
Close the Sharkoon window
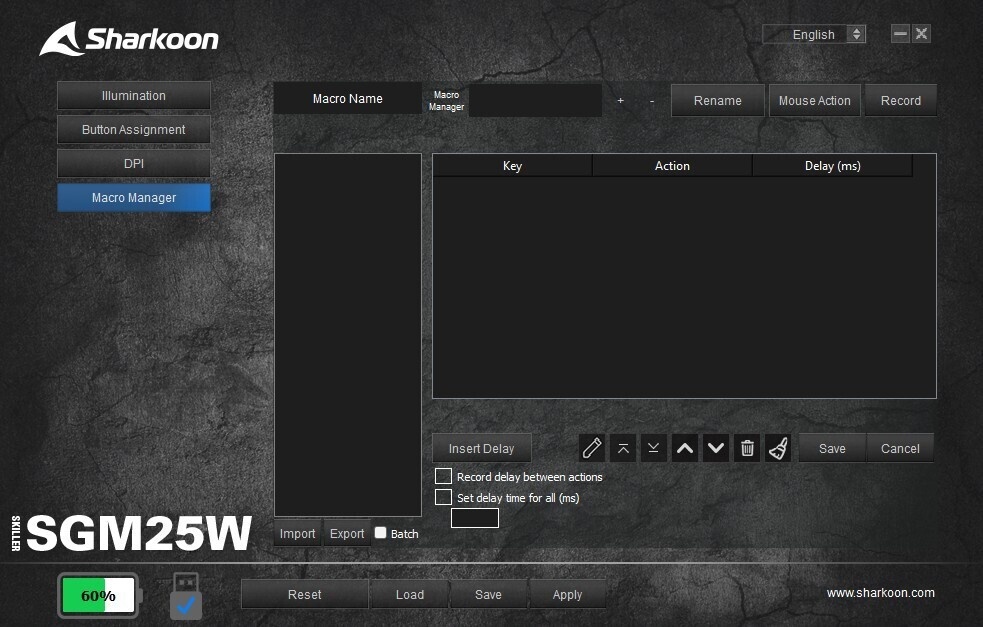coord(921,33)
